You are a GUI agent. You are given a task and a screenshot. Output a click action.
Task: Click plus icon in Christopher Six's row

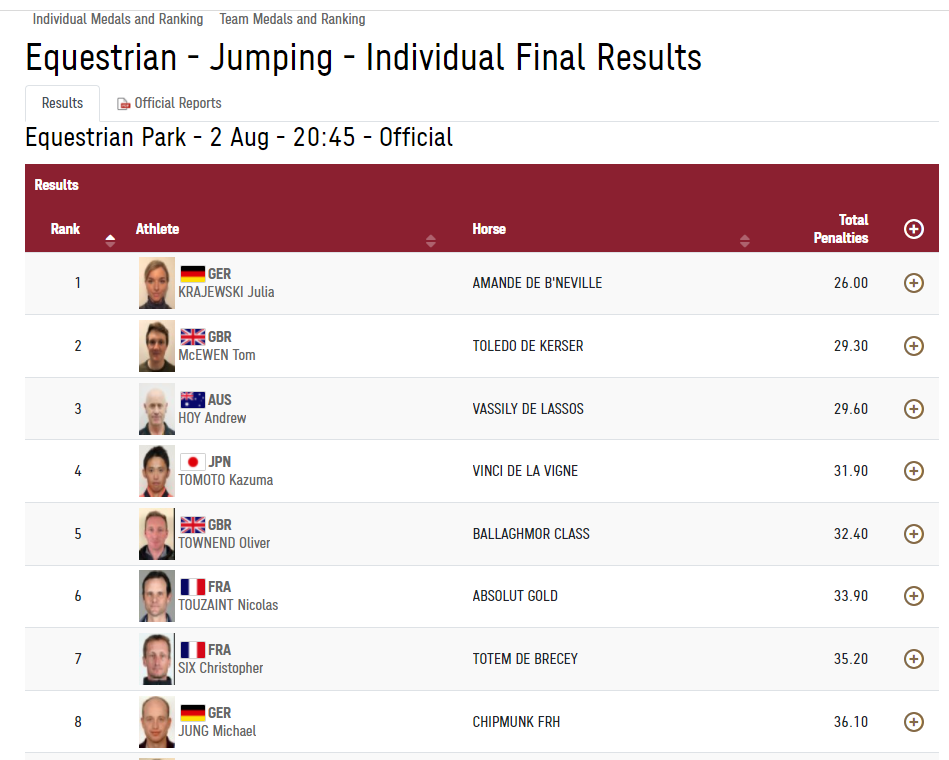[x=913, y=659]
